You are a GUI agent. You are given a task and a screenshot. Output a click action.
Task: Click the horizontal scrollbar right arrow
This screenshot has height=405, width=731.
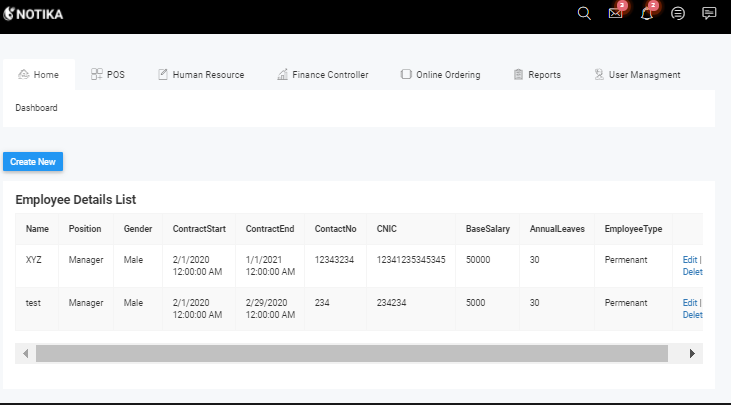[x=692, y=354]
